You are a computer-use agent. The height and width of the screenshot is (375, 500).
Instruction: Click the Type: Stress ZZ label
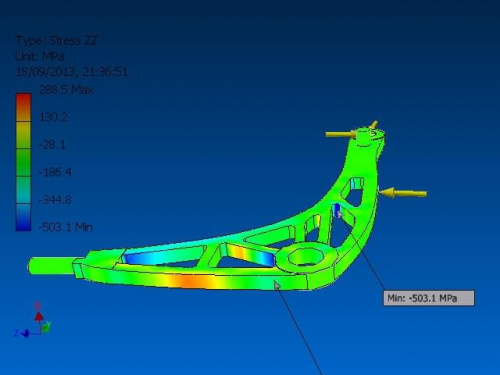click(56, 41)
